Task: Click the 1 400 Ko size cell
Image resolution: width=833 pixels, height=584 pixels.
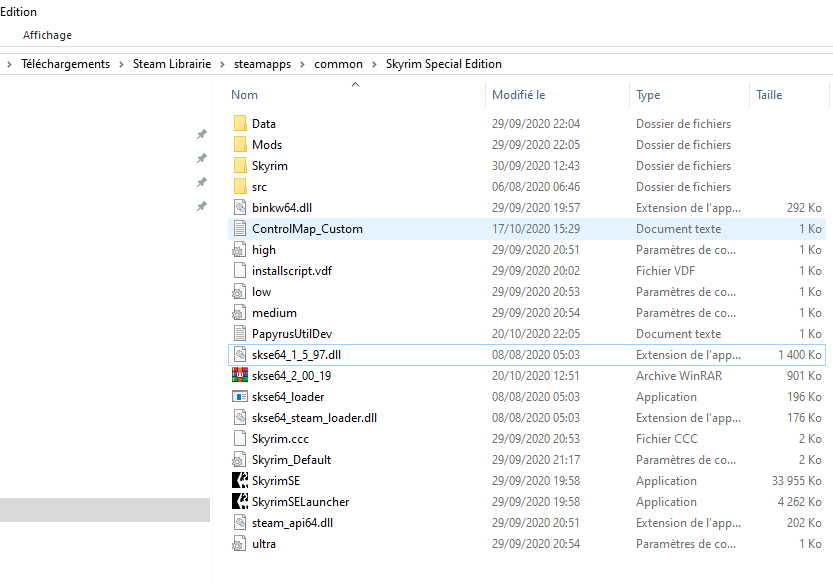Action: point(800,354)
